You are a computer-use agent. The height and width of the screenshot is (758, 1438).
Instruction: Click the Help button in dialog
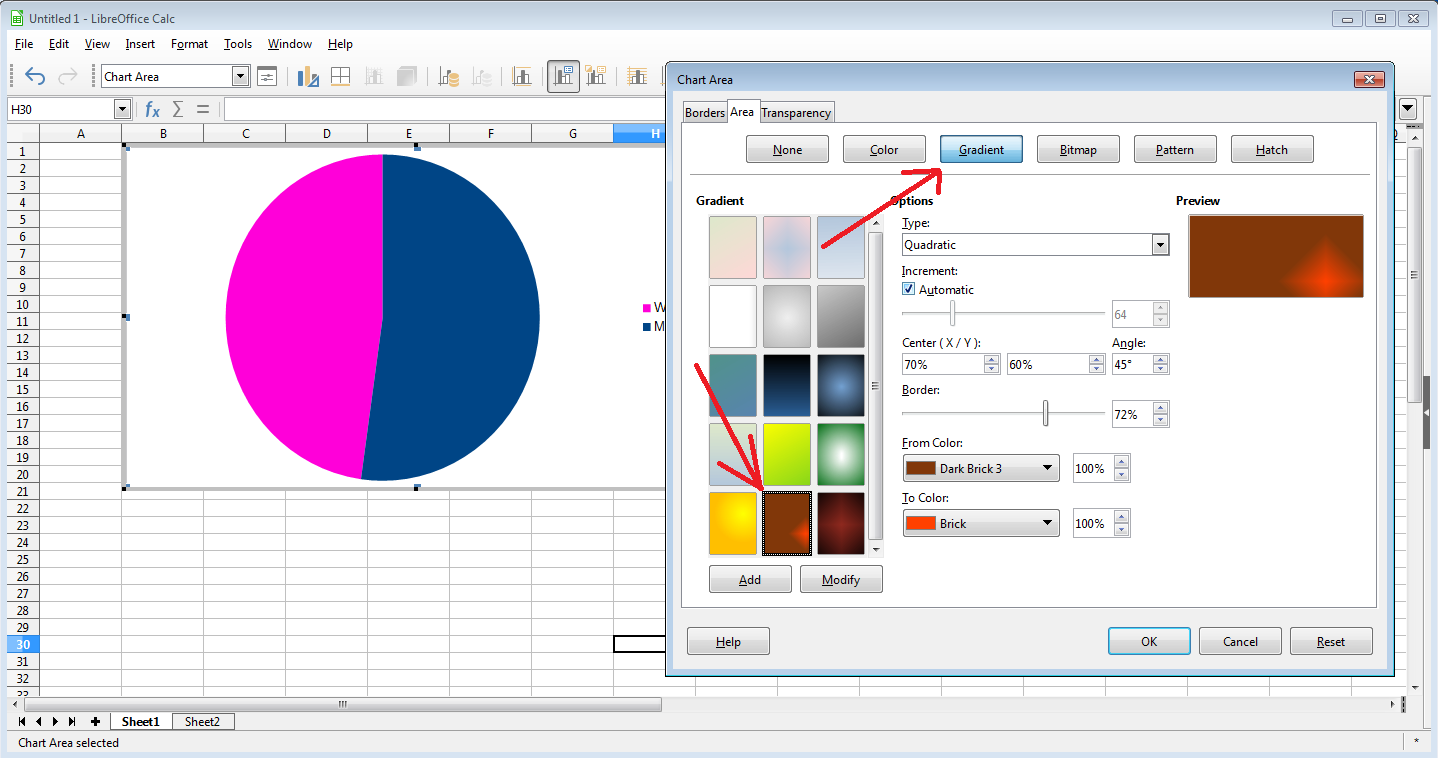pyautogui.click(x=728, y=641)
